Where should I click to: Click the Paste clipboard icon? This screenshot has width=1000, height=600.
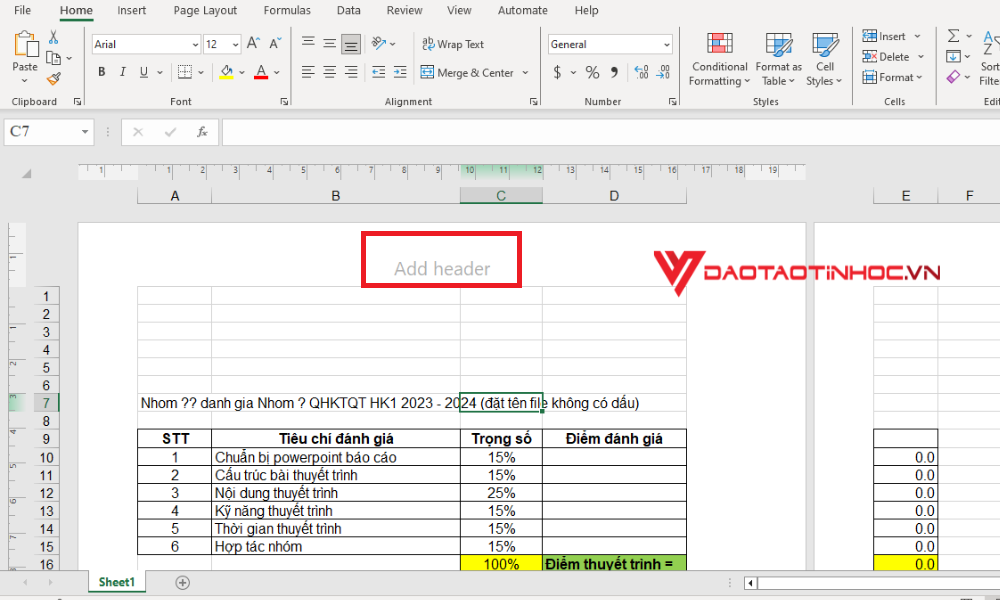pyautogui.click(x=25, y=45)
